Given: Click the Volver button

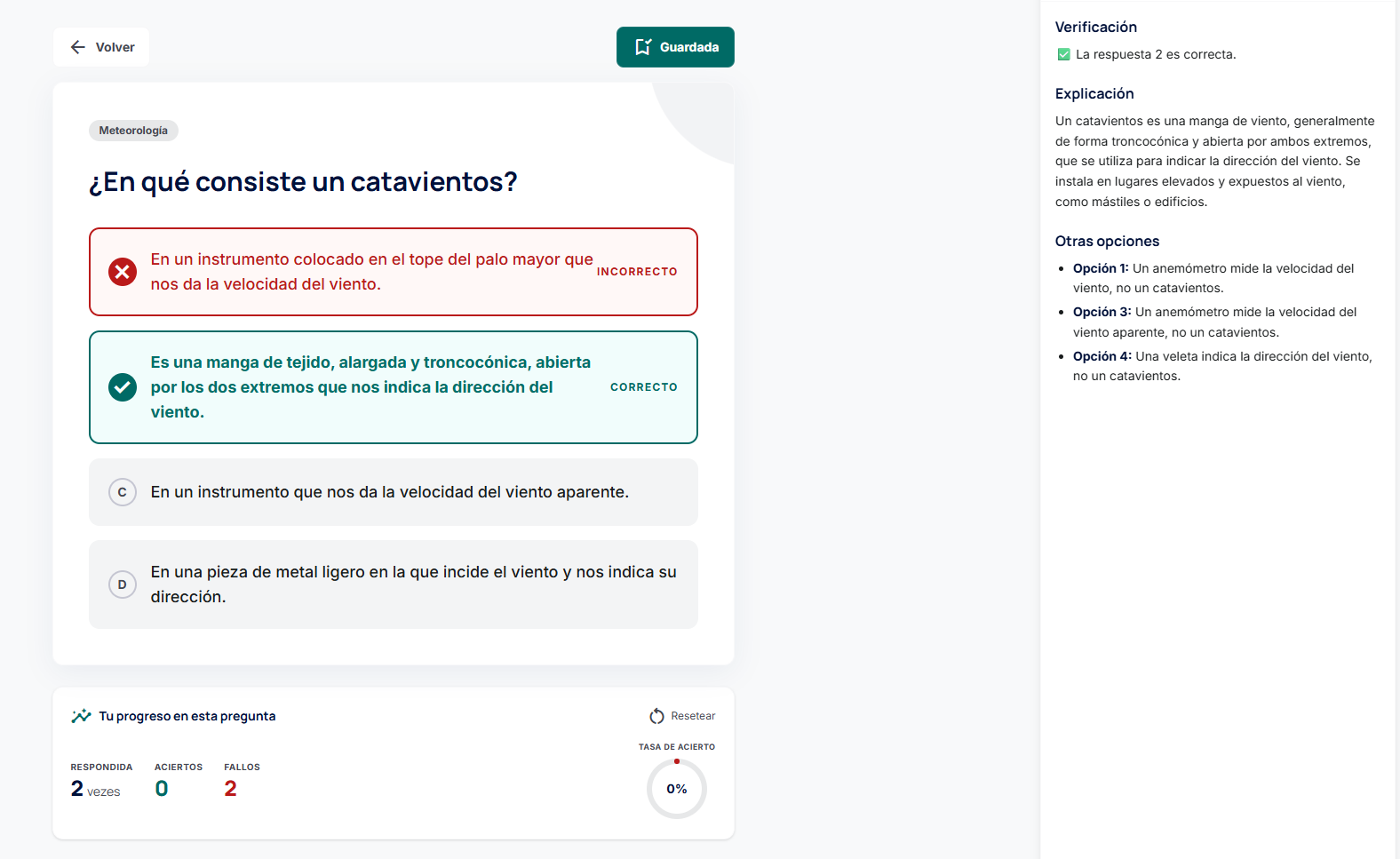Looking at the screenshot, I should click(101, 47).
